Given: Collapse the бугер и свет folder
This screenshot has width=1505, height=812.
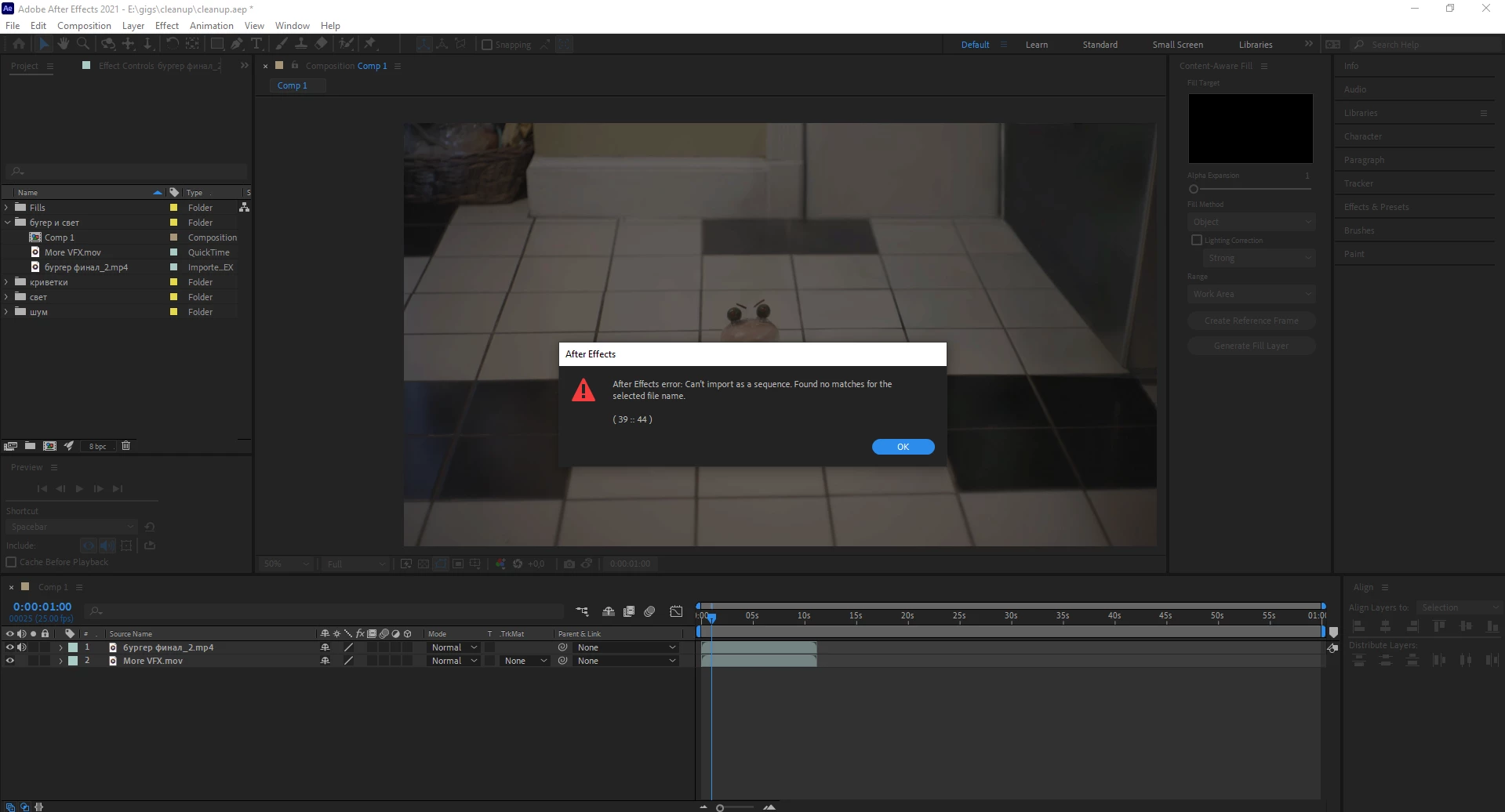Looking at the screenshot, I should click(7, 223).
